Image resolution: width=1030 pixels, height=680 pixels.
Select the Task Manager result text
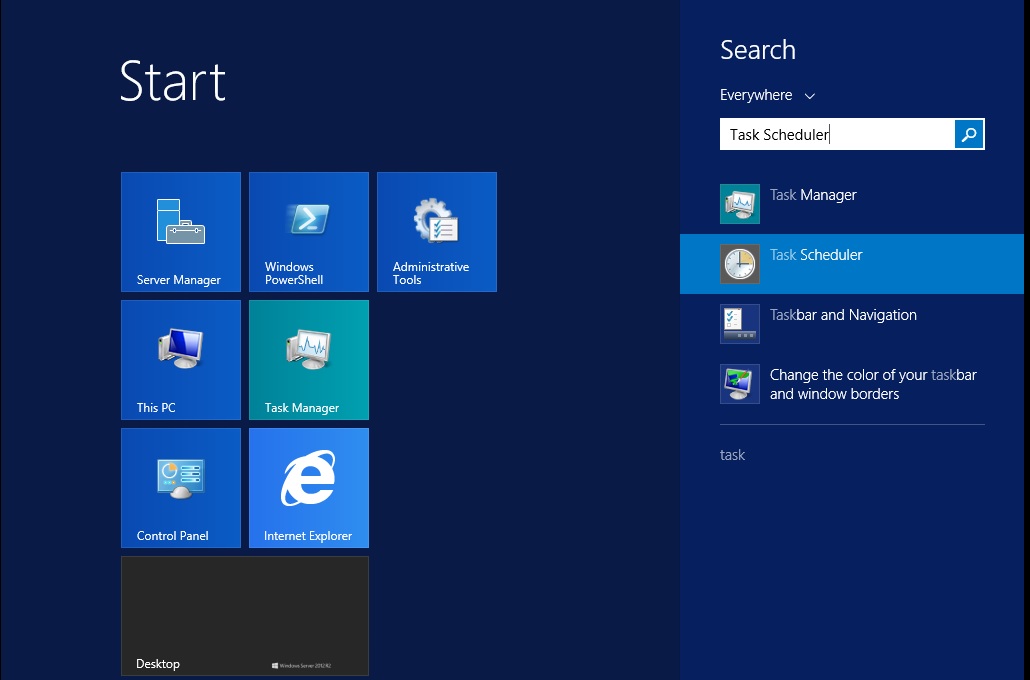coord(813,195)
